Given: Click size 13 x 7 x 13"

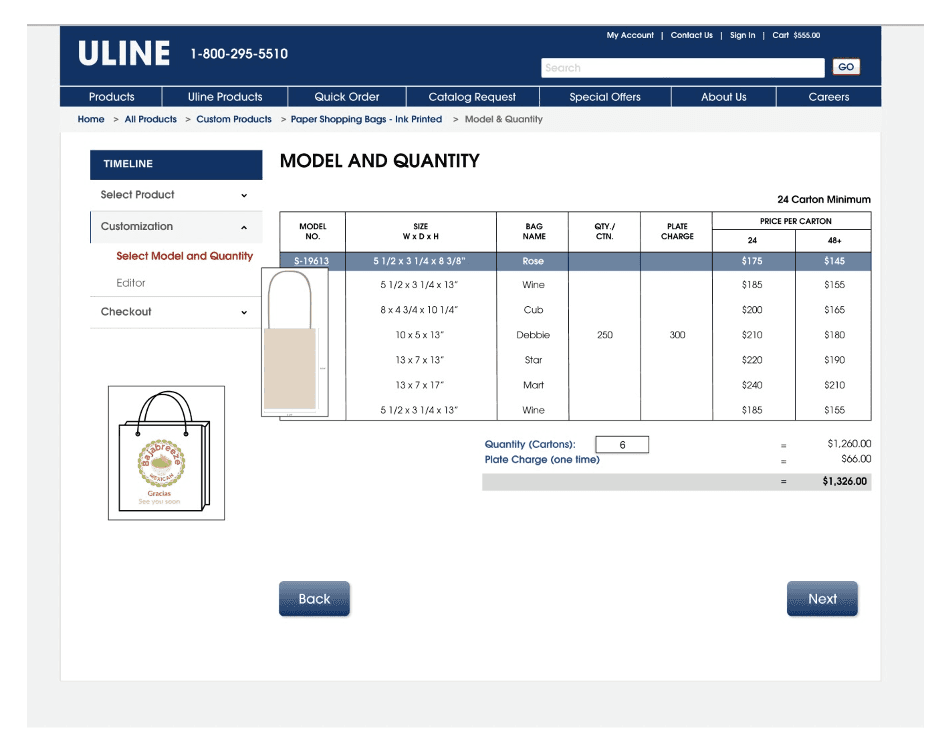Looking at the screenshot, I should tap(420, 360).
